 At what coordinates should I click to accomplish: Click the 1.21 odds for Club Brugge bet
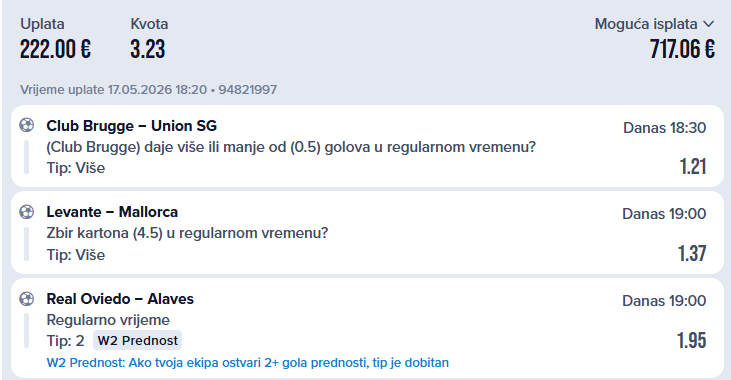[693, 166]
